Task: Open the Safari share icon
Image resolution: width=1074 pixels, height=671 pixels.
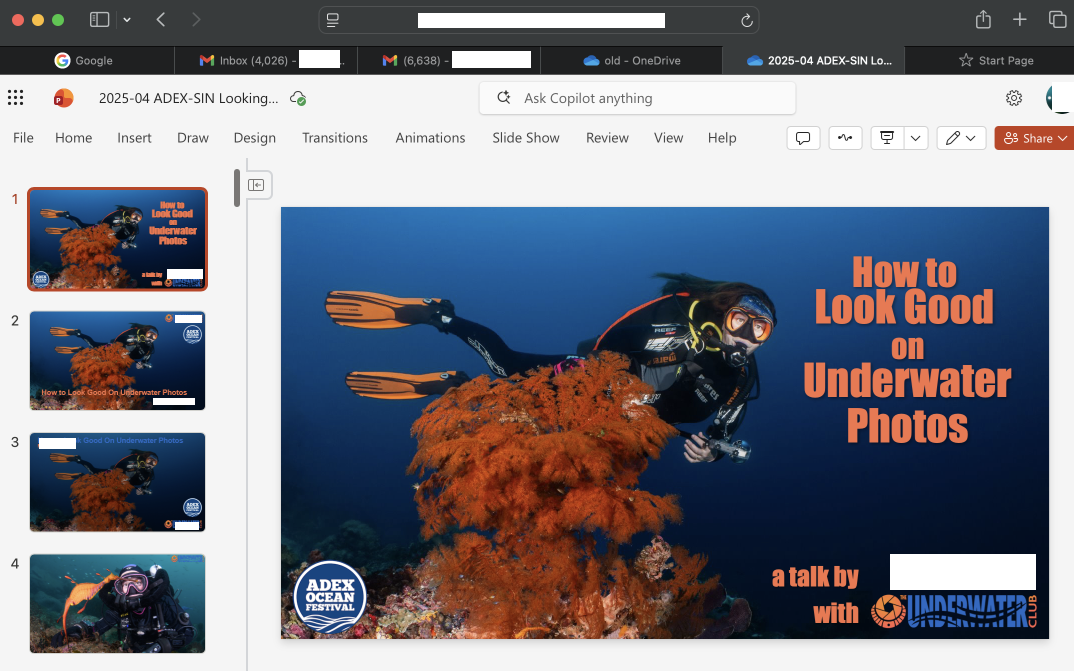Action: click(x=983, y=19)
